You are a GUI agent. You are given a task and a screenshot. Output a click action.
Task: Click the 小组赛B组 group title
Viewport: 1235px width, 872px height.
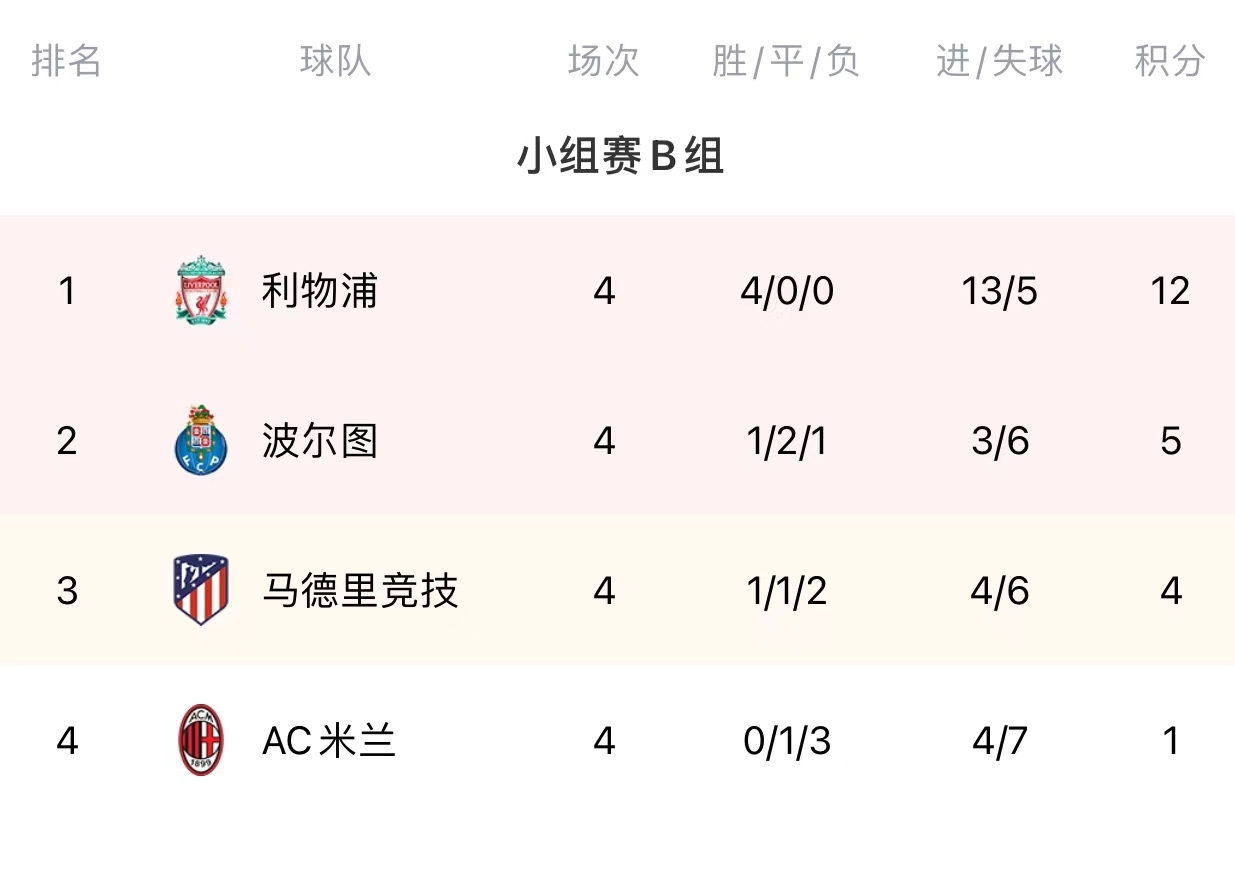pos(619,157)
